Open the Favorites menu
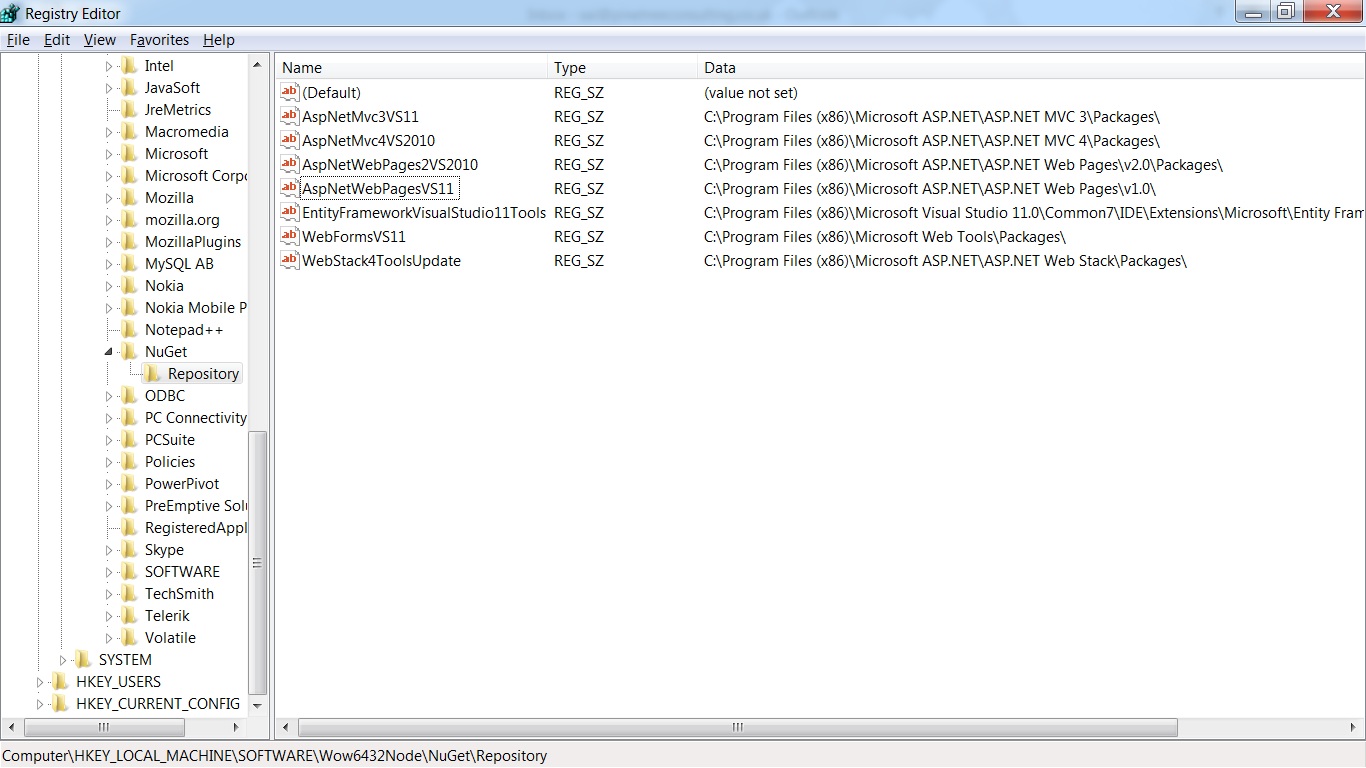This screenshot has height=768, width=1366. pyautogui.click(x=159, y=40)
